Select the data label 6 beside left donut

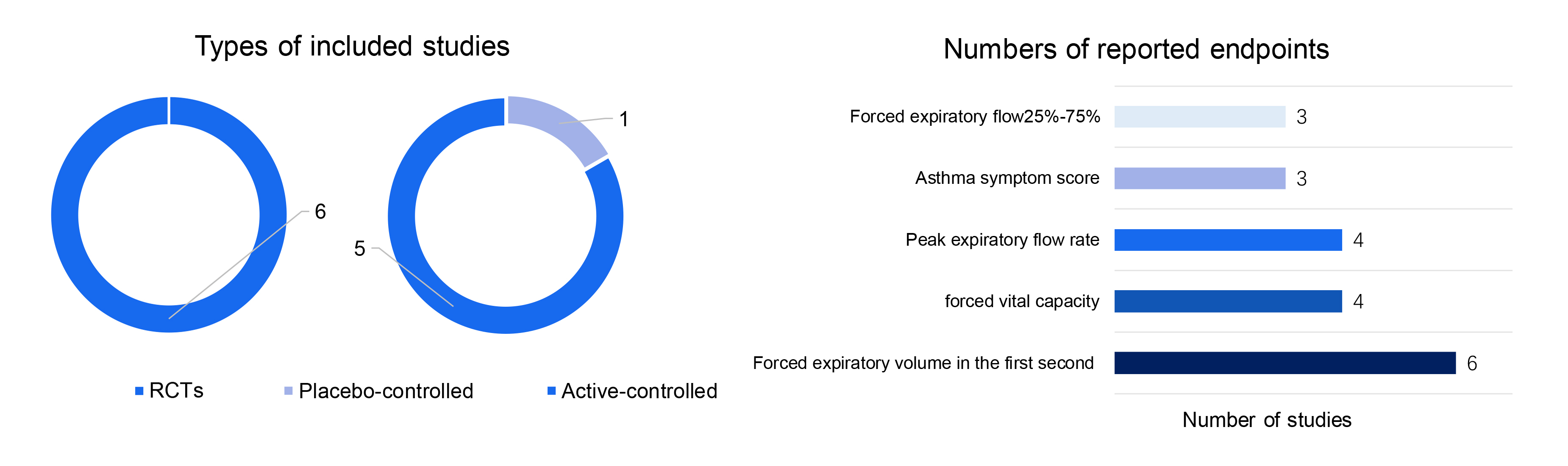(x=320, y=211)
